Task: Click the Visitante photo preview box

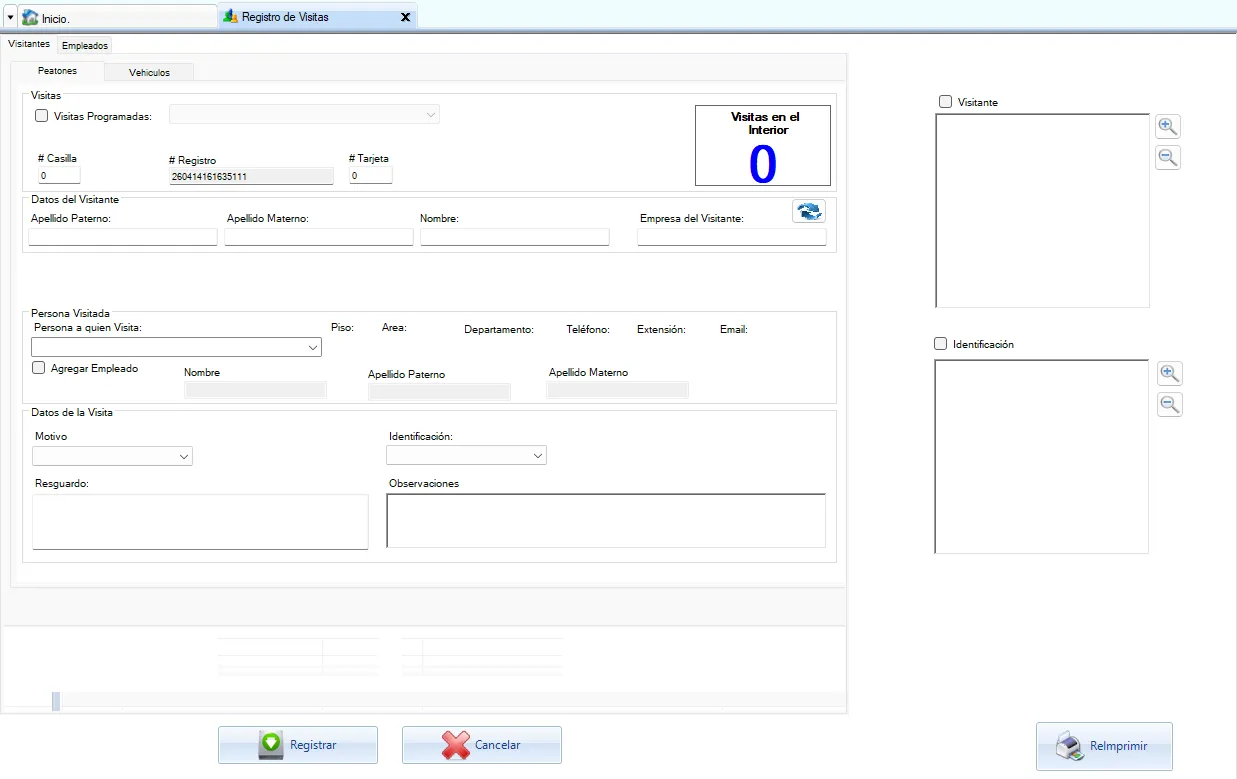Action: [1042, 210]
